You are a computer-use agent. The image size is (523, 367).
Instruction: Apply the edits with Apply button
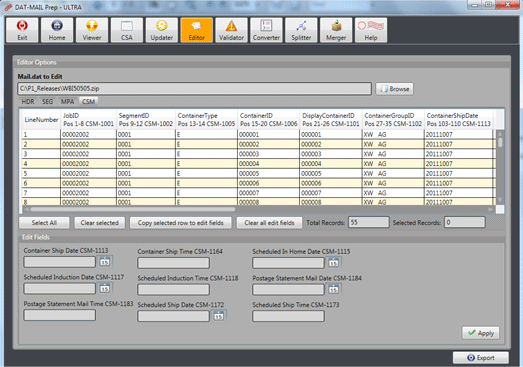481,333
